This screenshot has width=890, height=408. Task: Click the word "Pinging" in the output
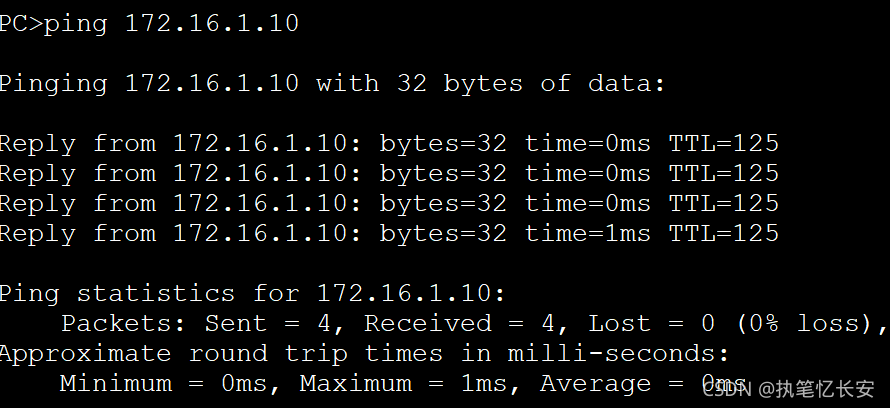52,83
